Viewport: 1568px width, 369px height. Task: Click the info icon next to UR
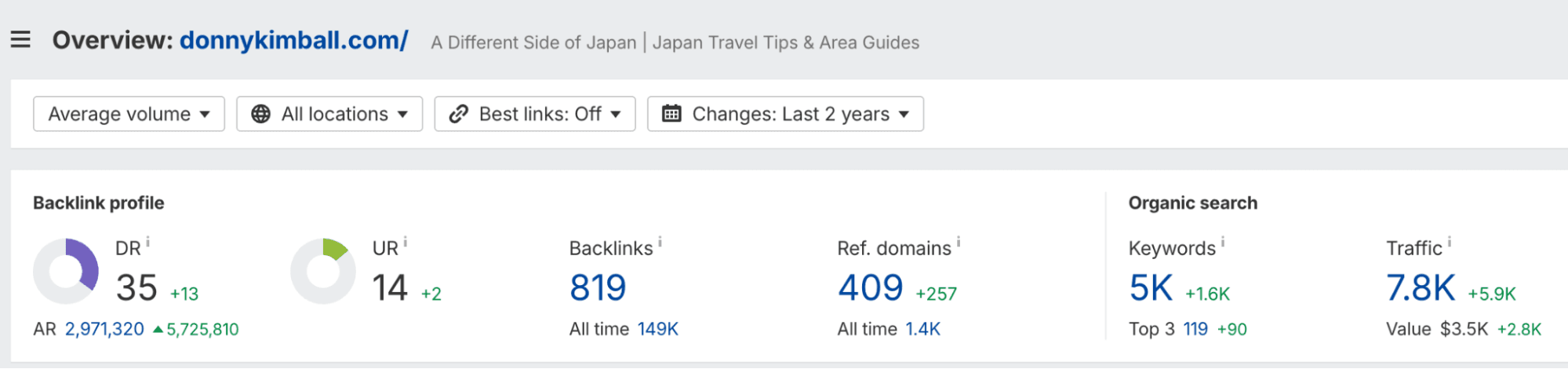point(405,243)
